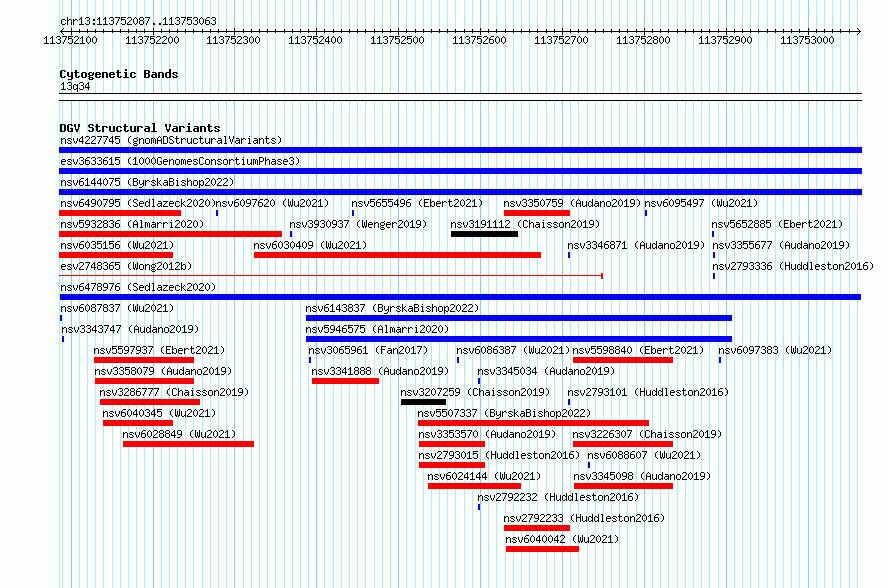Select the blue bar for nsv6478976 (Sedlazeck2020)
This screenshot has height=588, width=890.
click(x=460, y=297)
